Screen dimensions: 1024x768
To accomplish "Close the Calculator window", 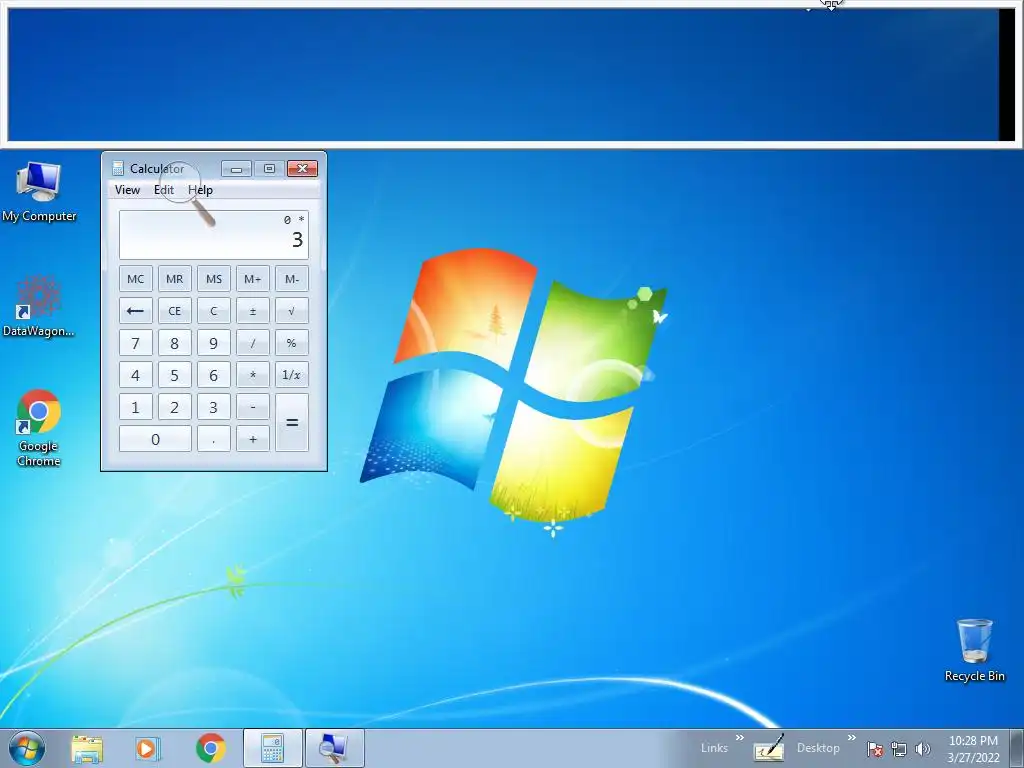I will click(302, 168).
